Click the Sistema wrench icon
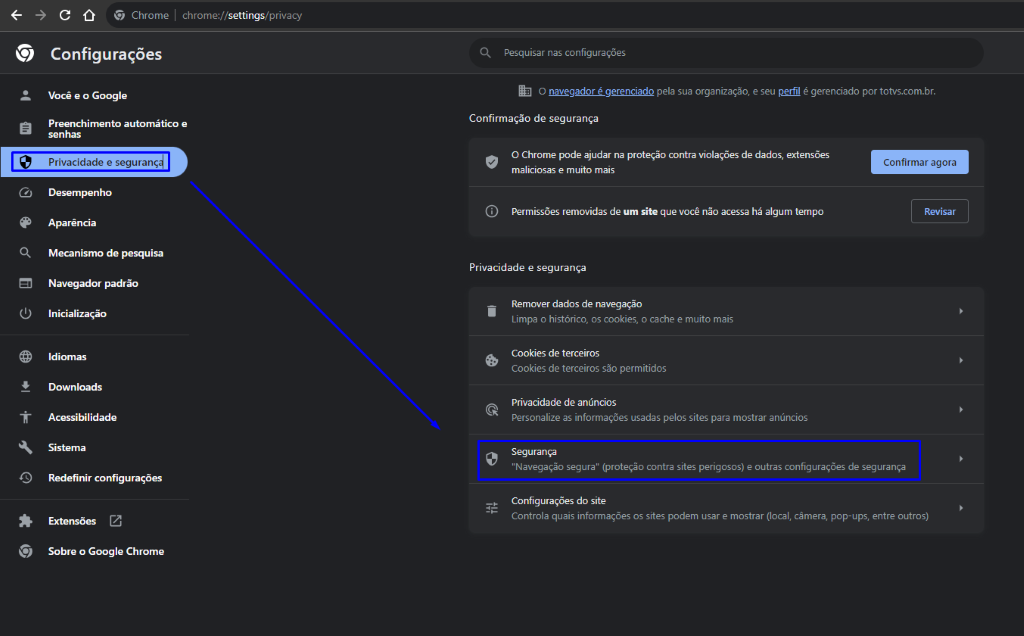Screen dimensions: 1024x636 tap(26, 448)
